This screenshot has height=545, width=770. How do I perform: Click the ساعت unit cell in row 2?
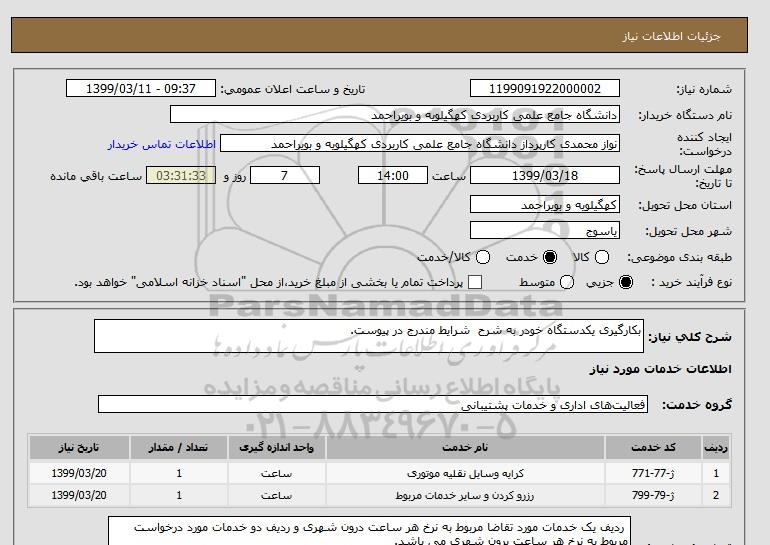pos(276,495)
